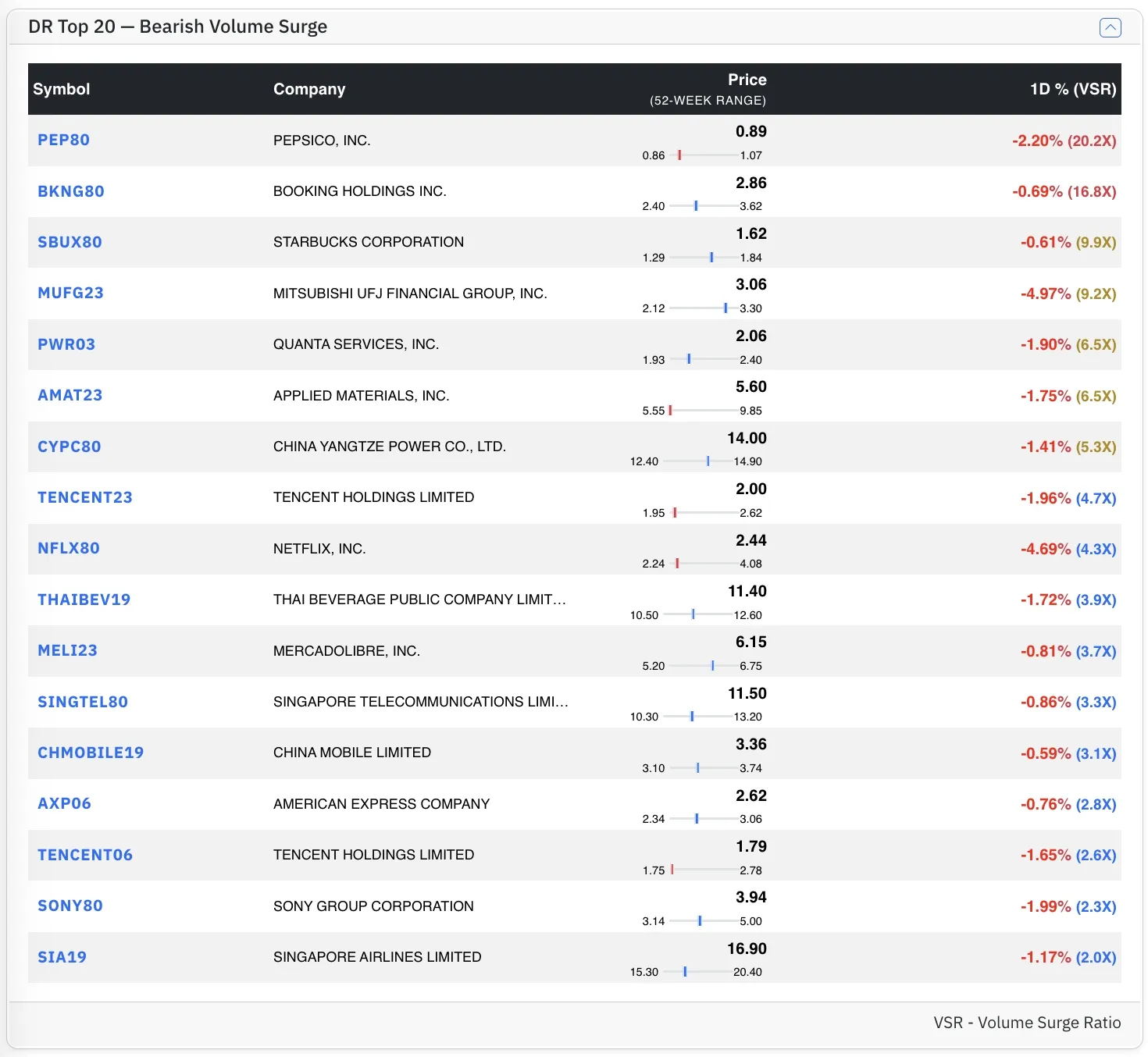Click the -4.69% (4.3X) value

1068,549
